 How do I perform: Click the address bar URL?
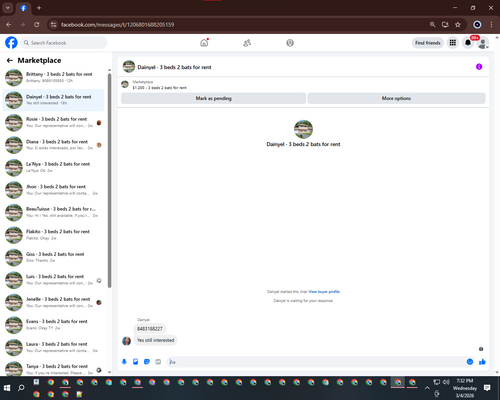point(117,25)
